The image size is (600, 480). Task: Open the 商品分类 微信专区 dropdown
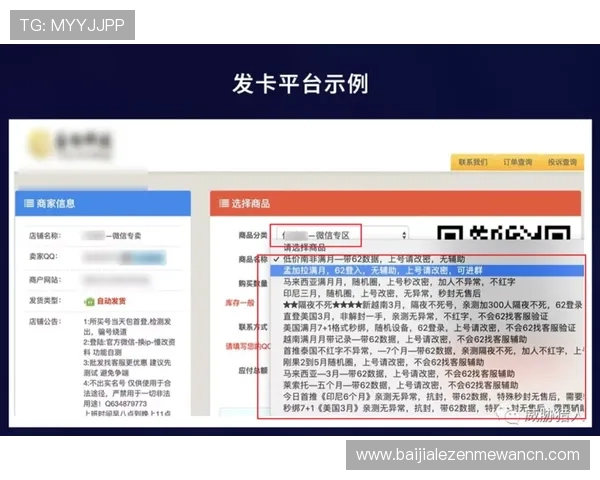click(x=343, y=235)
